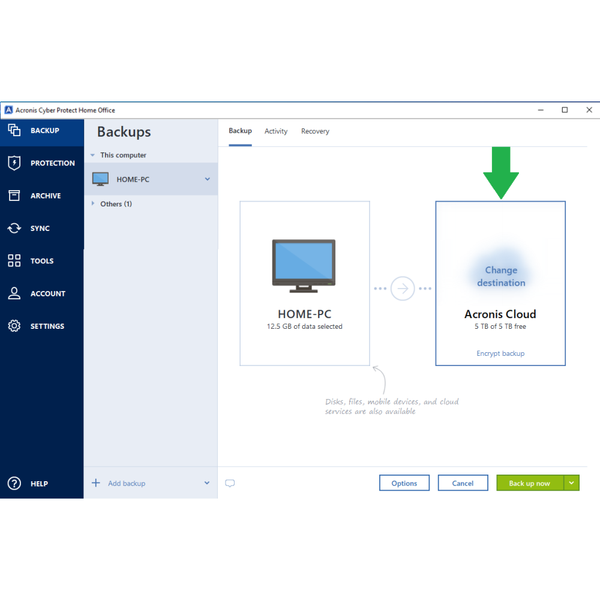Expand the Others (1) group
The height and width of the screenshot is (600, 600).
[93, 204]
